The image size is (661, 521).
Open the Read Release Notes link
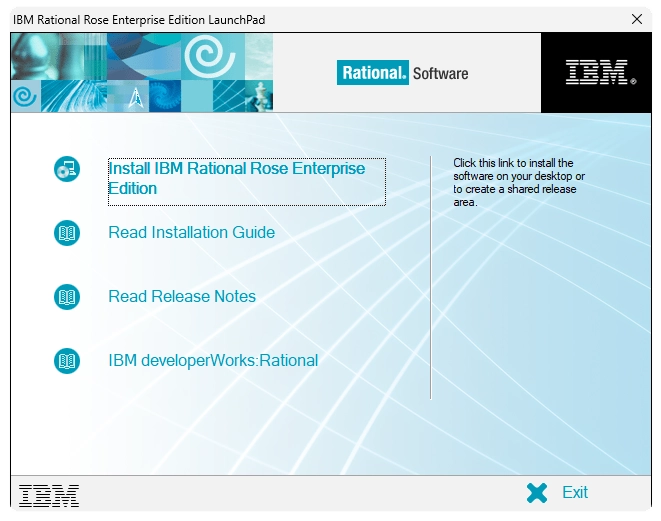pos(182,296)
